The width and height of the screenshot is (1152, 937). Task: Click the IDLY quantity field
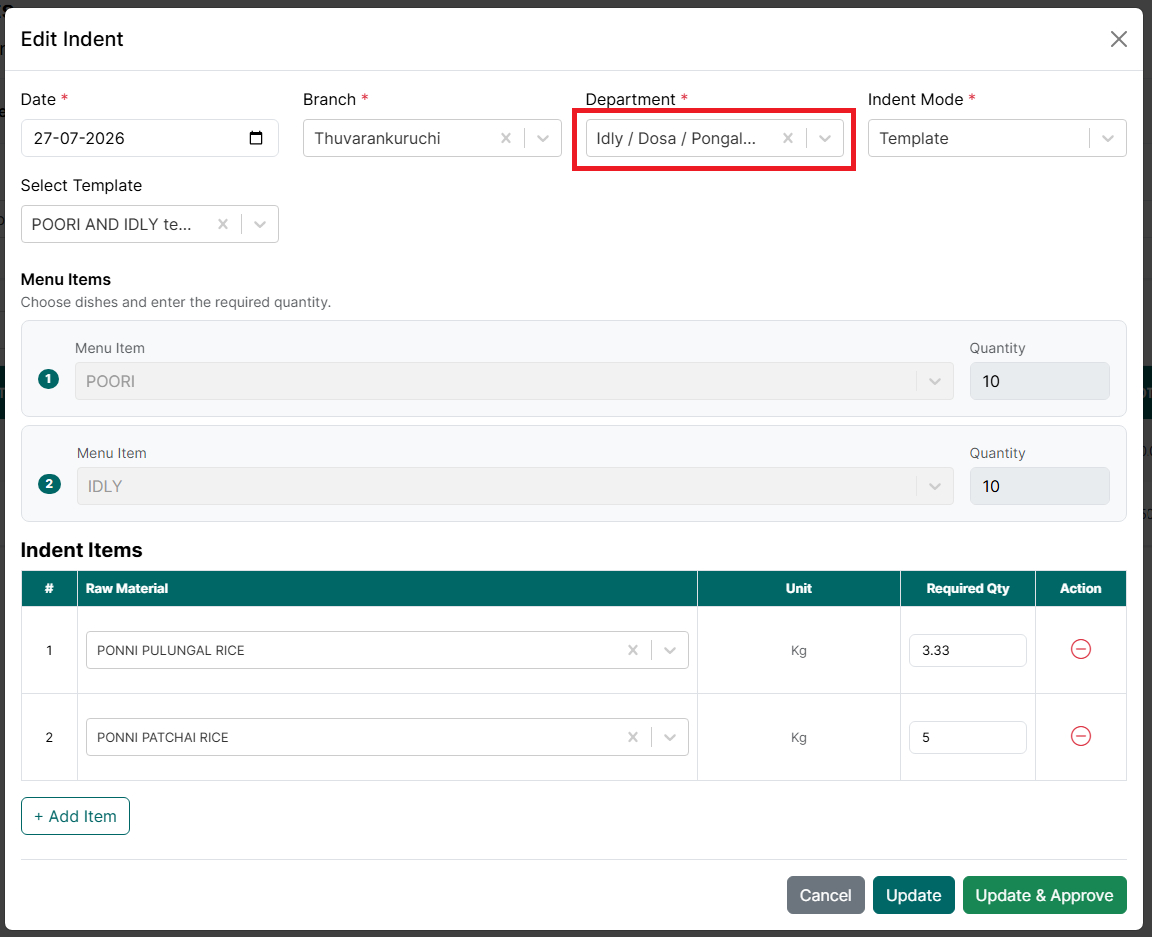coord(1039,487)
